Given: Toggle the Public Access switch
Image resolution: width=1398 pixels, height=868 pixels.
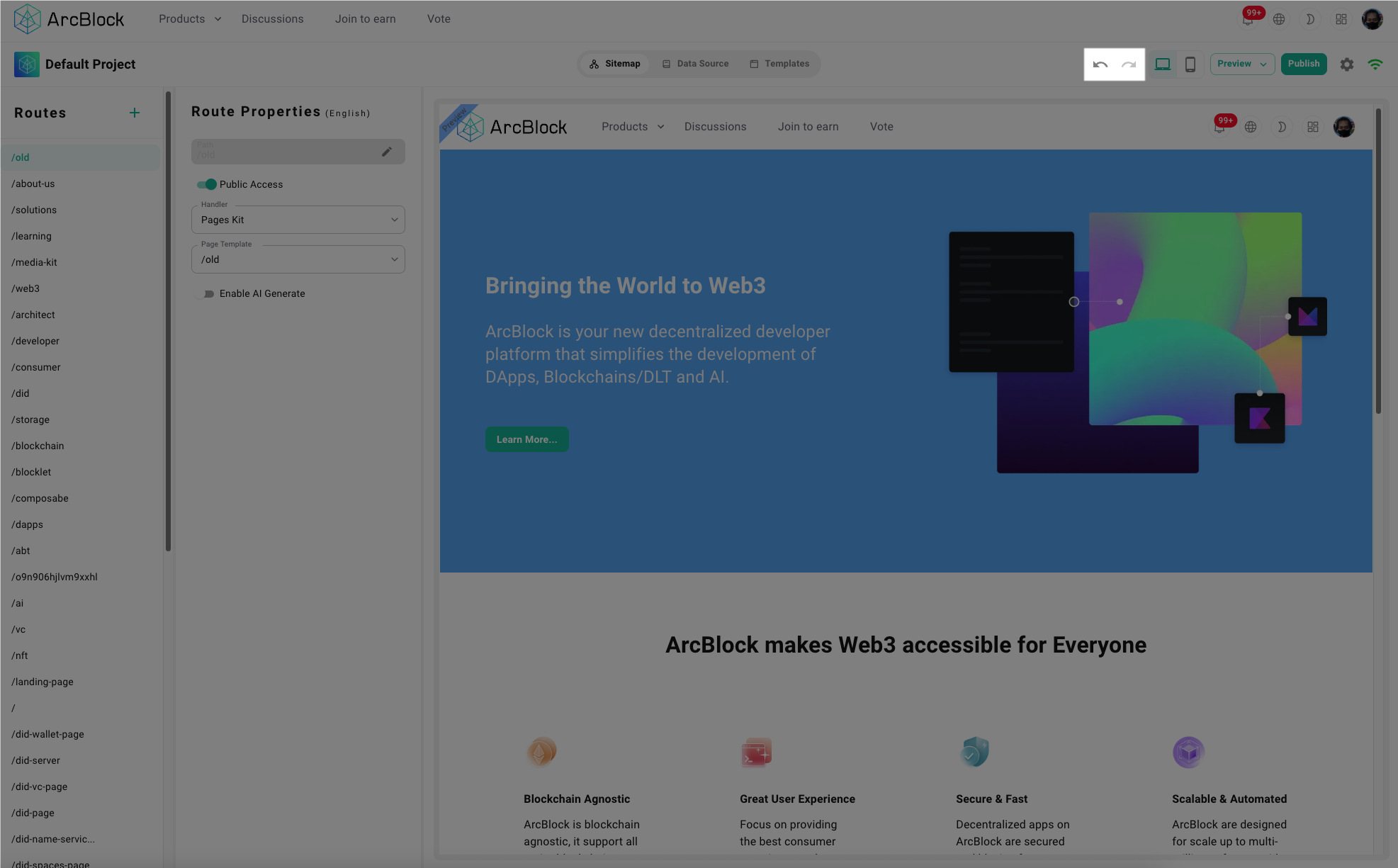Looking at the screenshot, I should pyautogui.click(x=207, y=184).
